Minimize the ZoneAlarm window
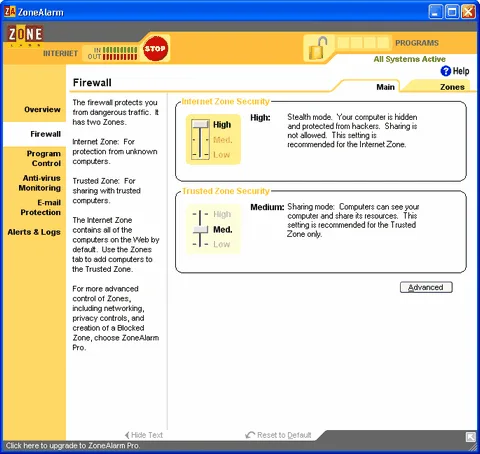Image resolution: width=480 pixels, height=454 pixels. (x=436, y=12)
